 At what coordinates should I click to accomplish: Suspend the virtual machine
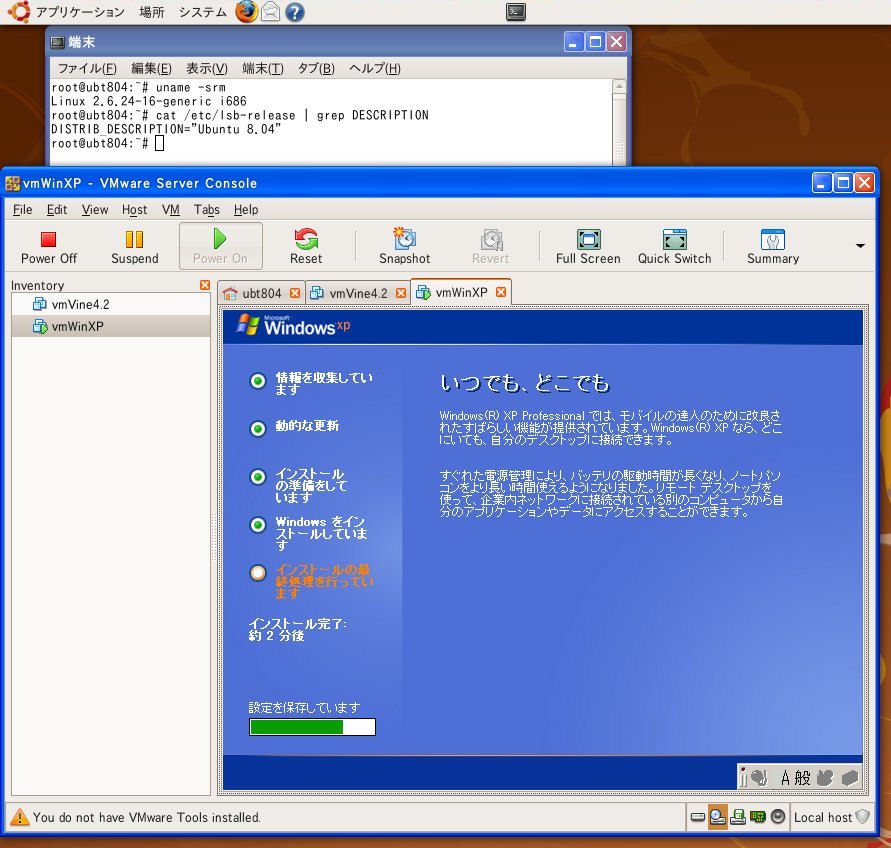click(x=135, y=247)
